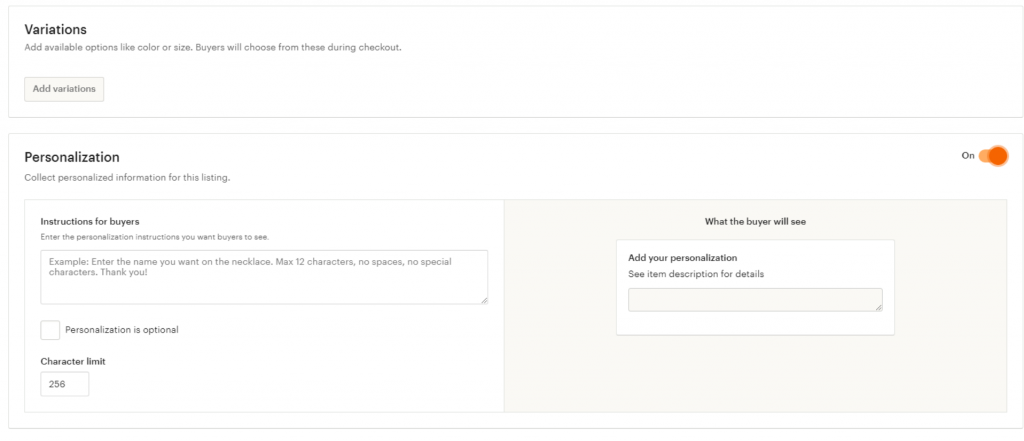Click the "Personalization is optional" label text
Viewport: 1024px width, 441px height.
(x=121, y=330)
